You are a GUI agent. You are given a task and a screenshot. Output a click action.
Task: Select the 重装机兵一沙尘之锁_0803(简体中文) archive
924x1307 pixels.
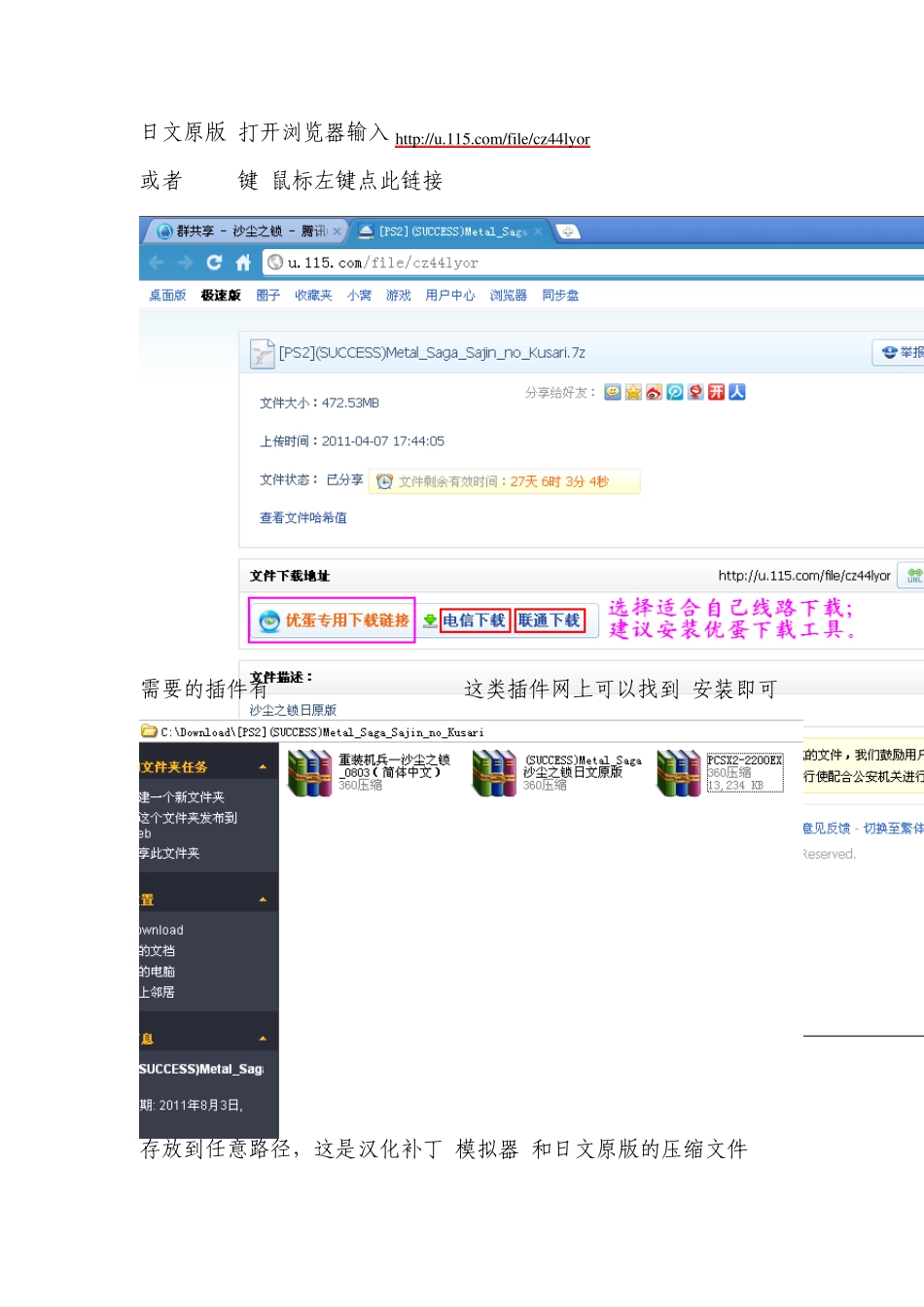tap(370, 773)
